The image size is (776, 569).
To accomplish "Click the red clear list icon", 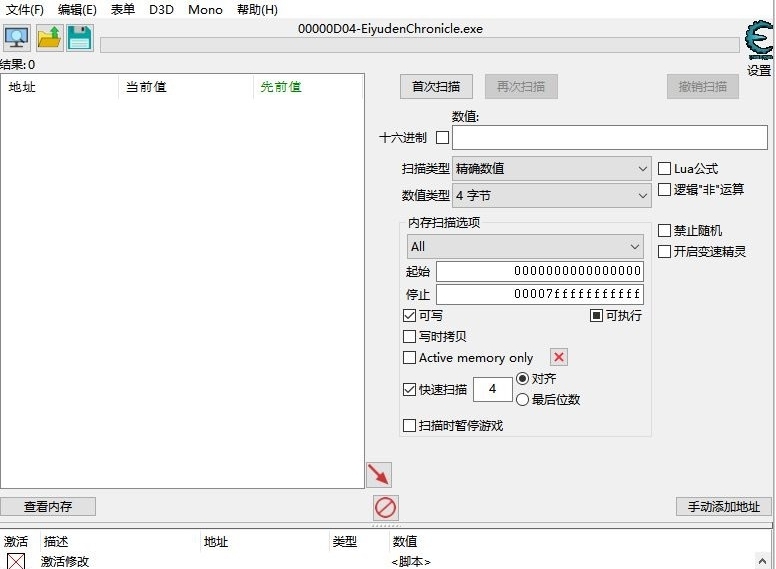I will (x=385, y=507).
